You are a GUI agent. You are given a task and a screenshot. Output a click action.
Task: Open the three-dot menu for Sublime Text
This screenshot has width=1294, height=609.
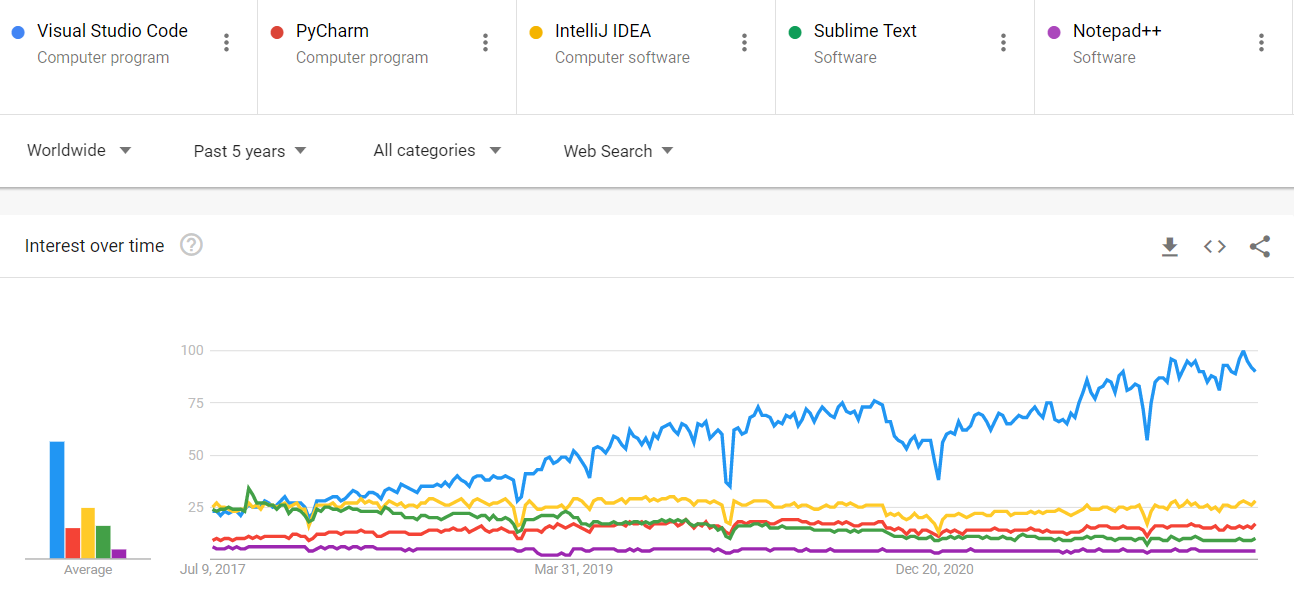click(x=1004, y=42)
